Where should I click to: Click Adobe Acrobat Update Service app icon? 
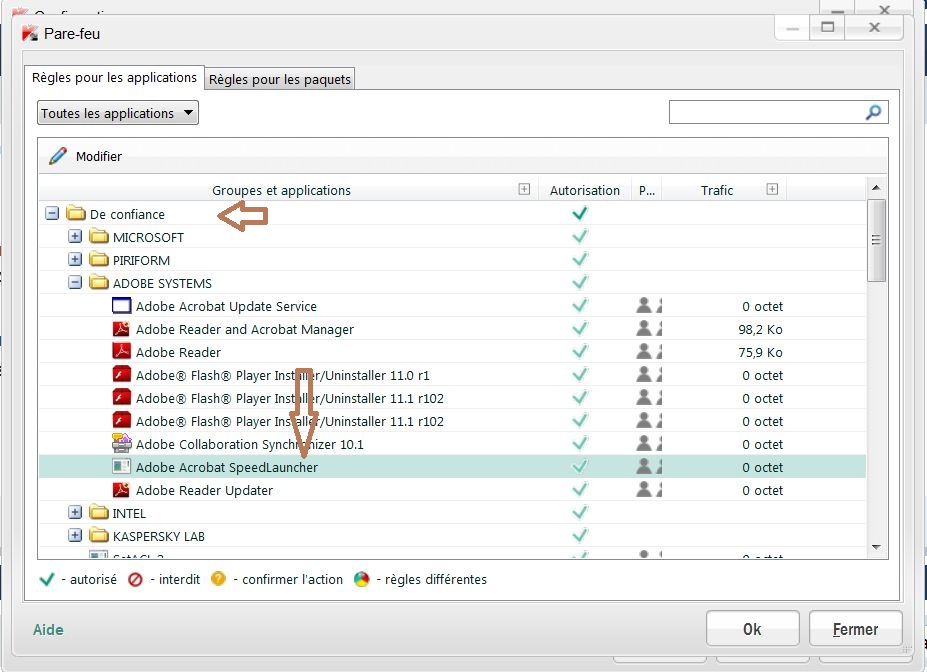(x=121, y=306)
